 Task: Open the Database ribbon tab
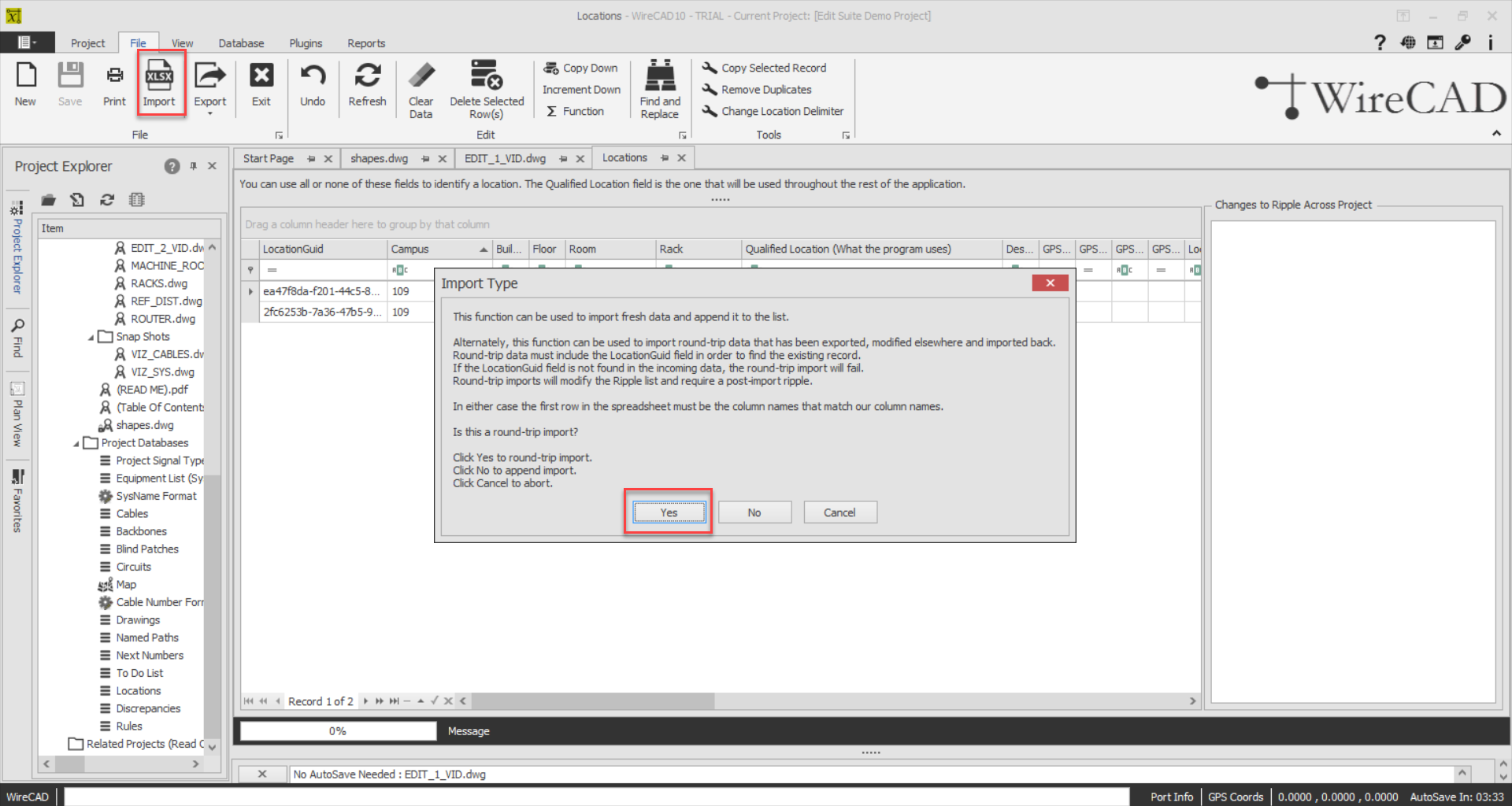click(x=241, y=43)
